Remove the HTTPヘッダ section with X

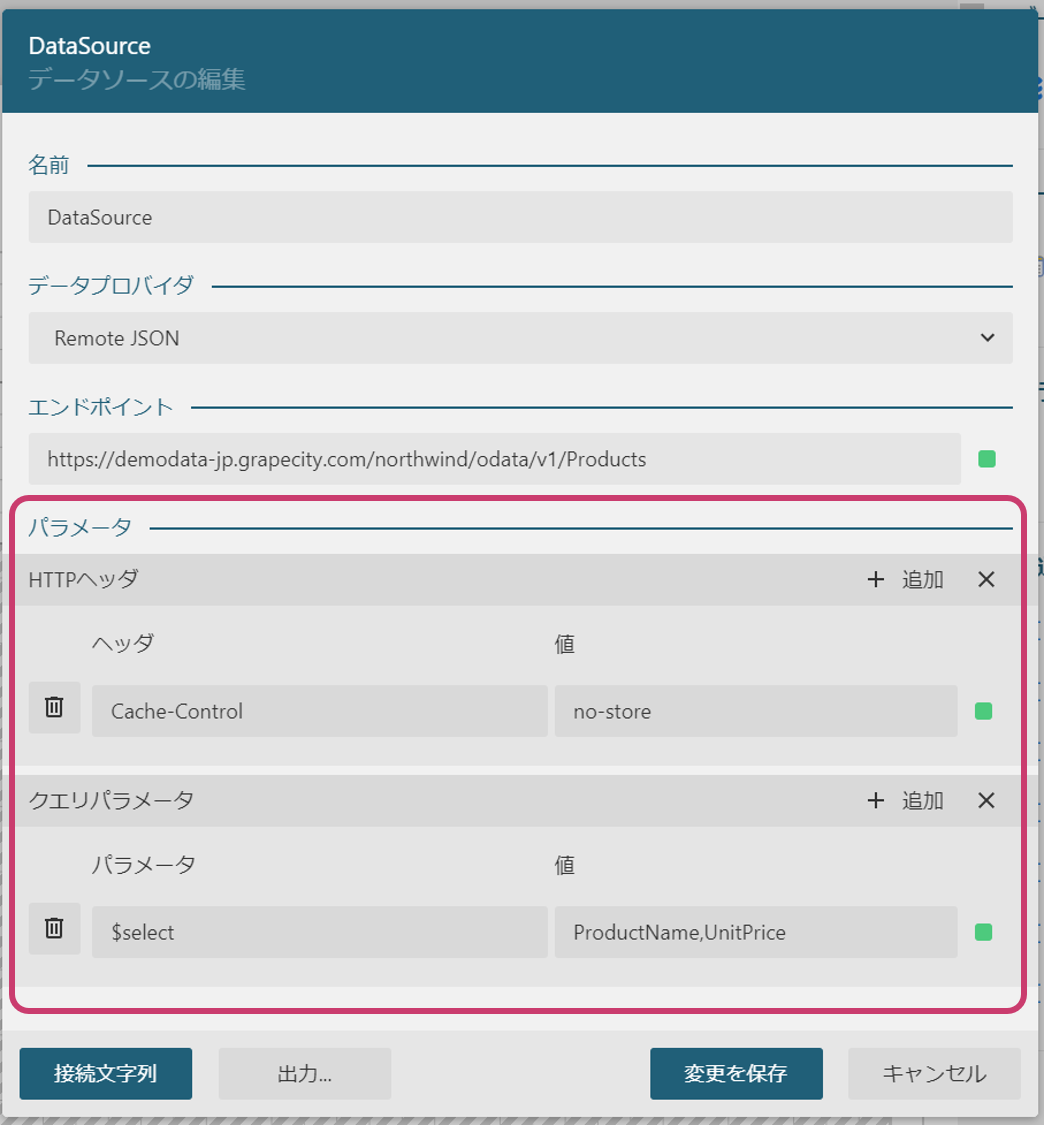click(986, 579)
